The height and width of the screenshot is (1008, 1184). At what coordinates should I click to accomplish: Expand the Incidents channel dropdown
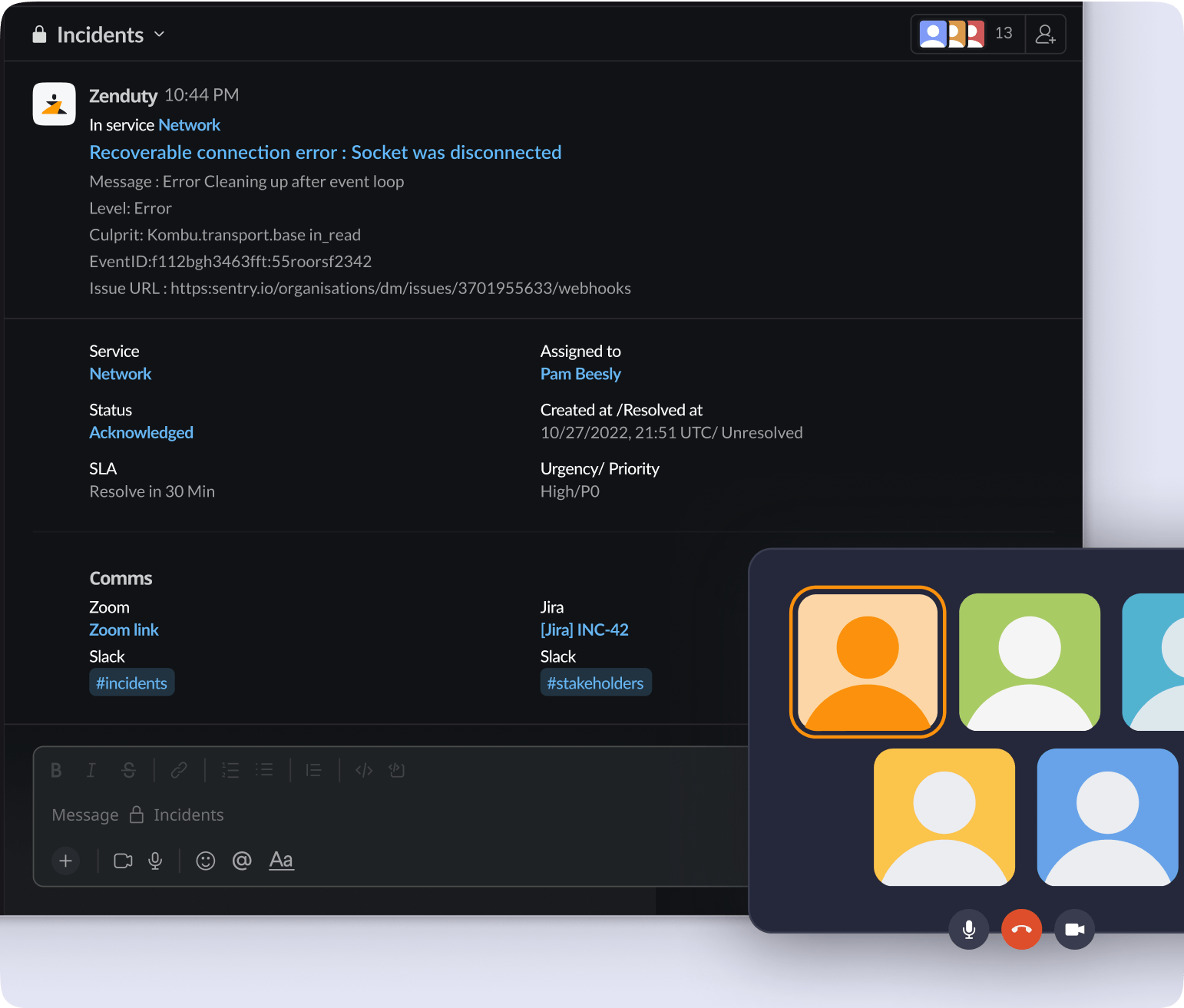point(159,35)
